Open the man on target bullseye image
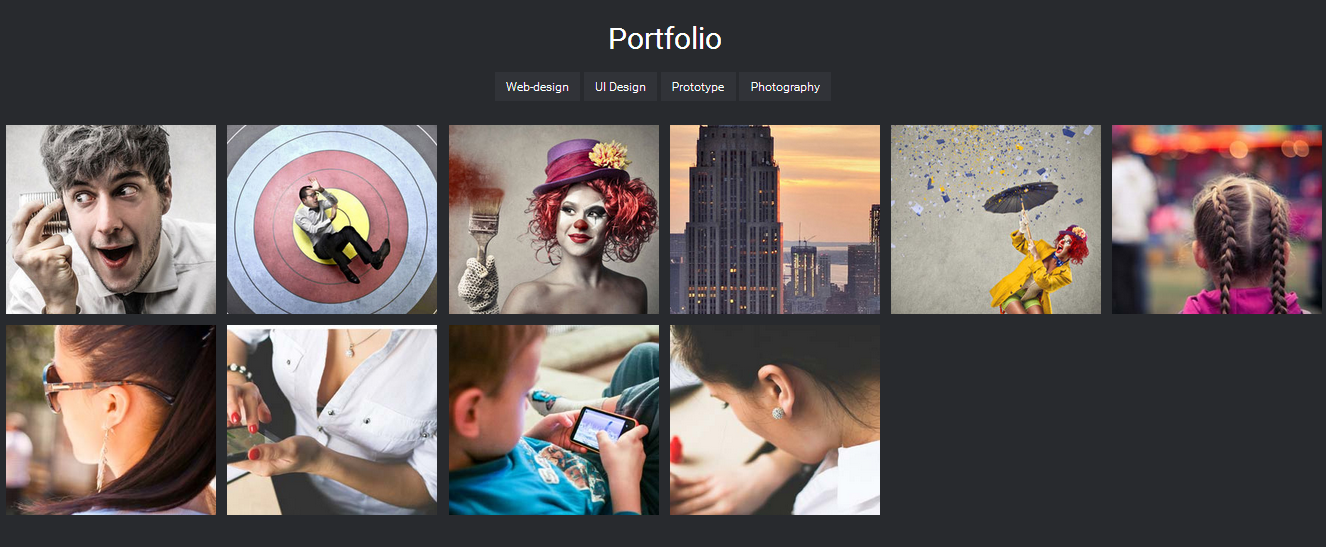1326x547 pixels. coord(332,219)
